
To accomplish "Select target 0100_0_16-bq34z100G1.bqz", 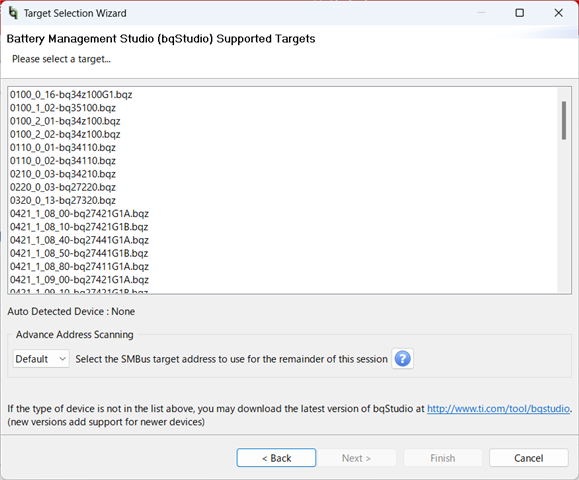I will [x=71, y=95].
